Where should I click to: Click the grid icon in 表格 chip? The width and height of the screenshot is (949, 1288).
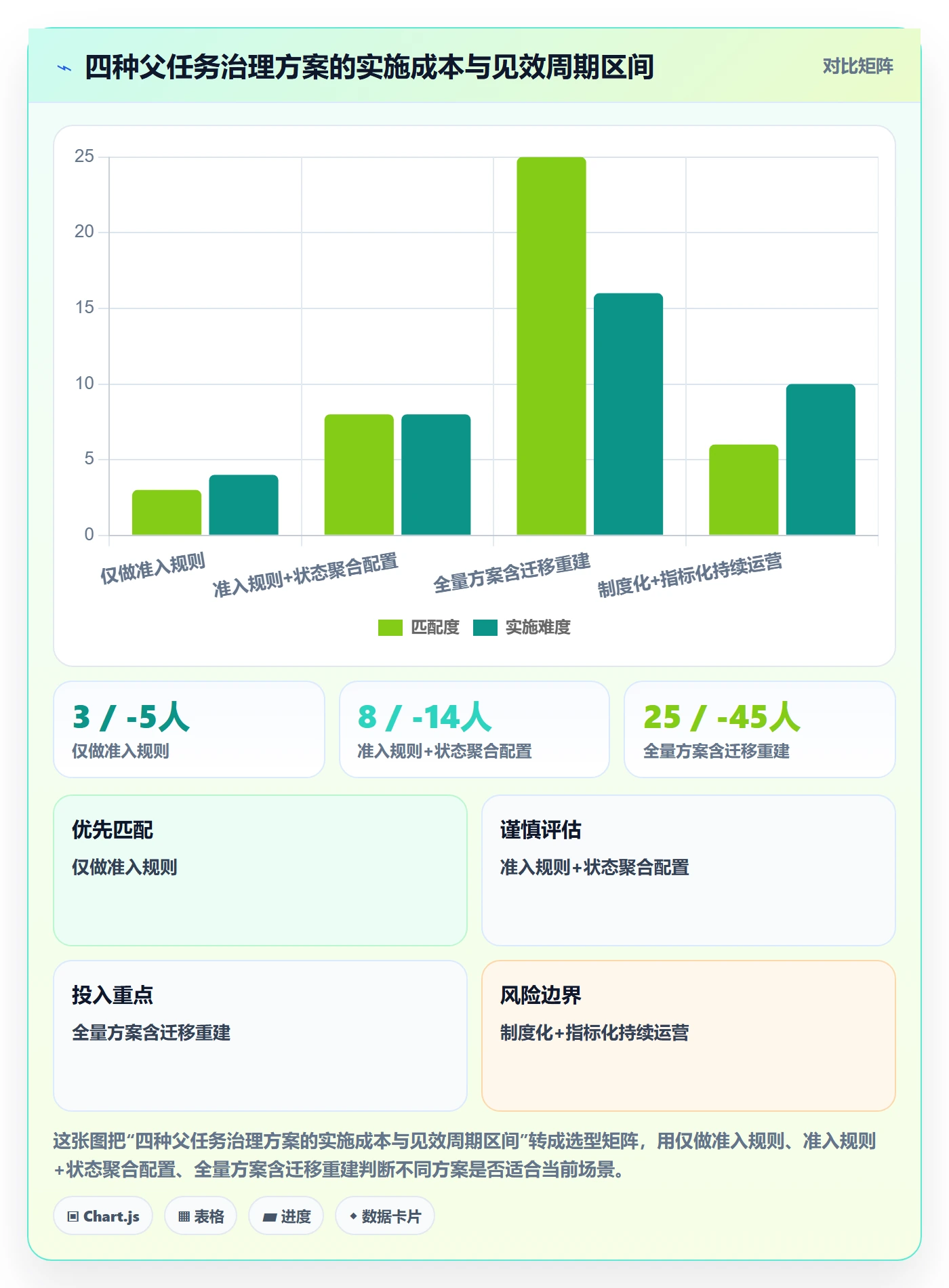click(184, 1217)
